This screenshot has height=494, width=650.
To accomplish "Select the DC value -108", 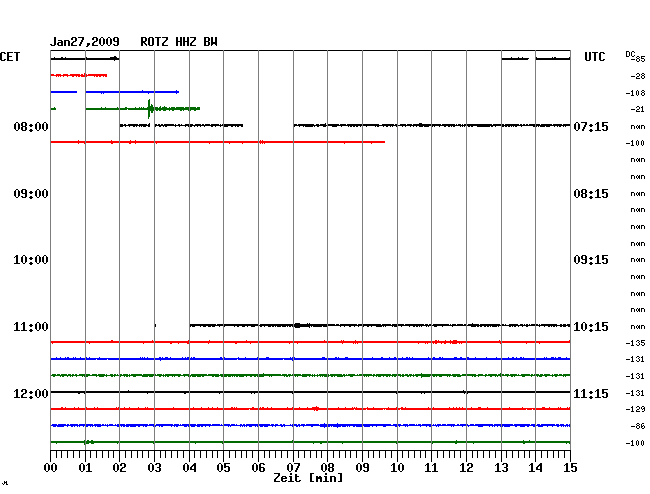I will click(x=635, y=93).
